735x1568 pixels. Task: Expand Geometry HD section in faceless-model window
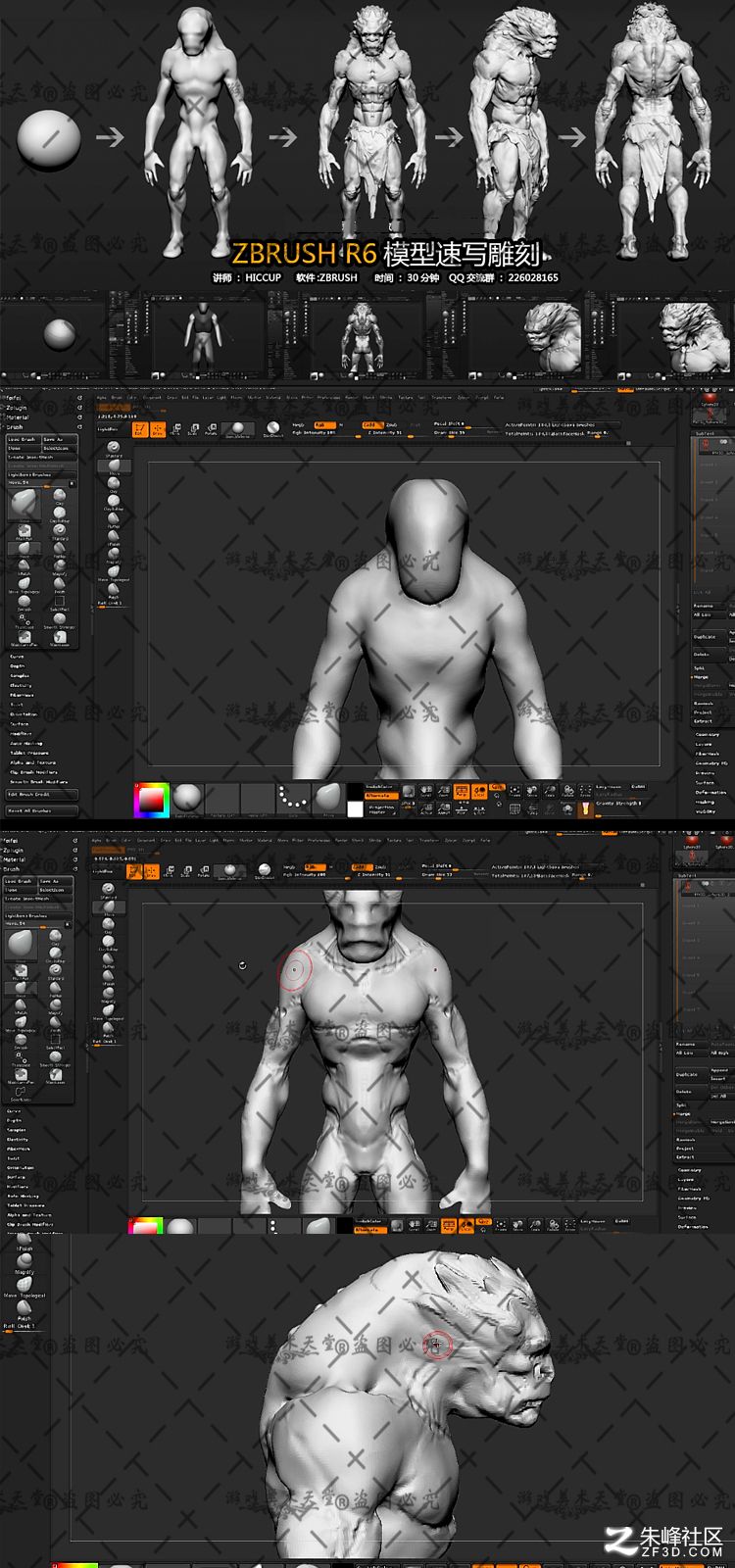(711, 763)
